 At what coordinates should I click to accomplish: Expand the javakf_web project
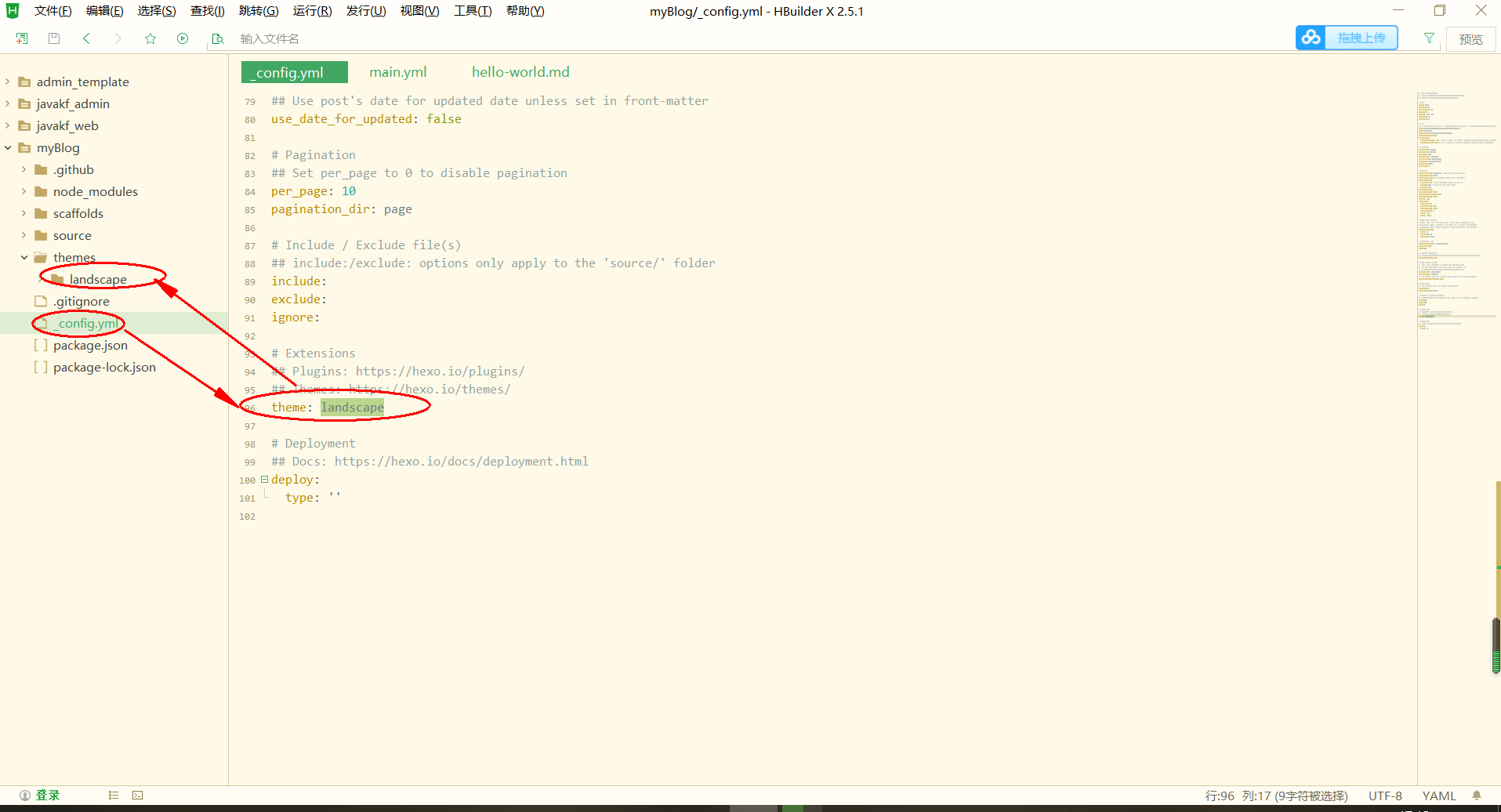[8, 125]
